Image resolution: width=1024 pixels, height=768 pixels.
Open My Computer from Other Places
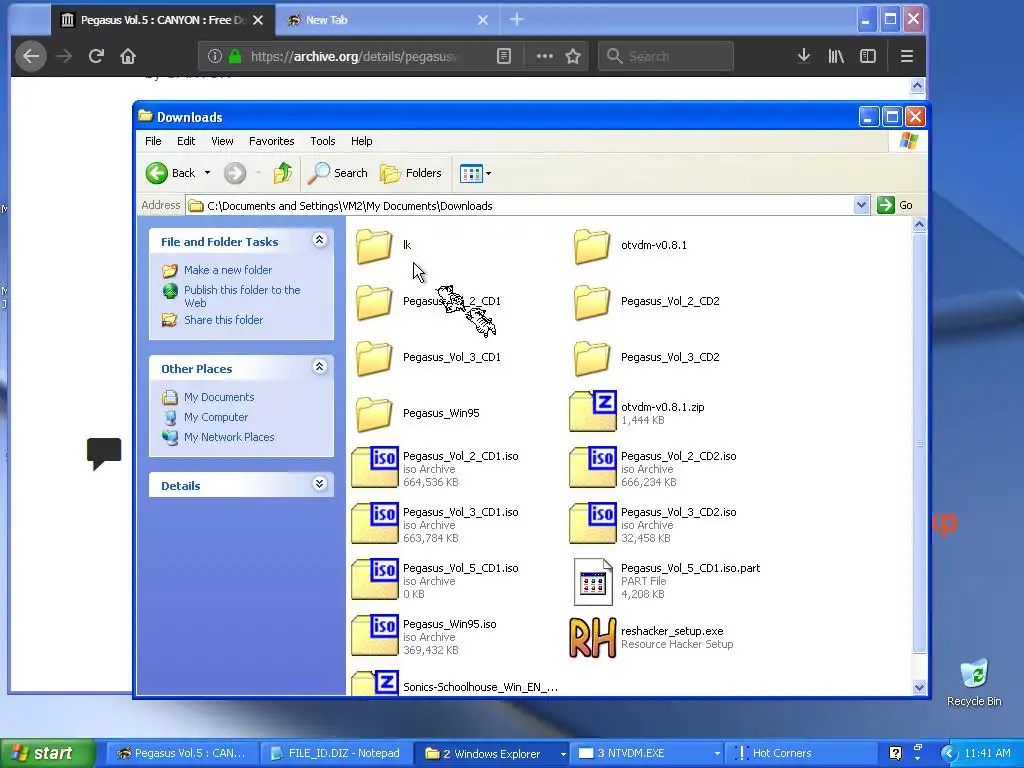click(x=216, y=417)
